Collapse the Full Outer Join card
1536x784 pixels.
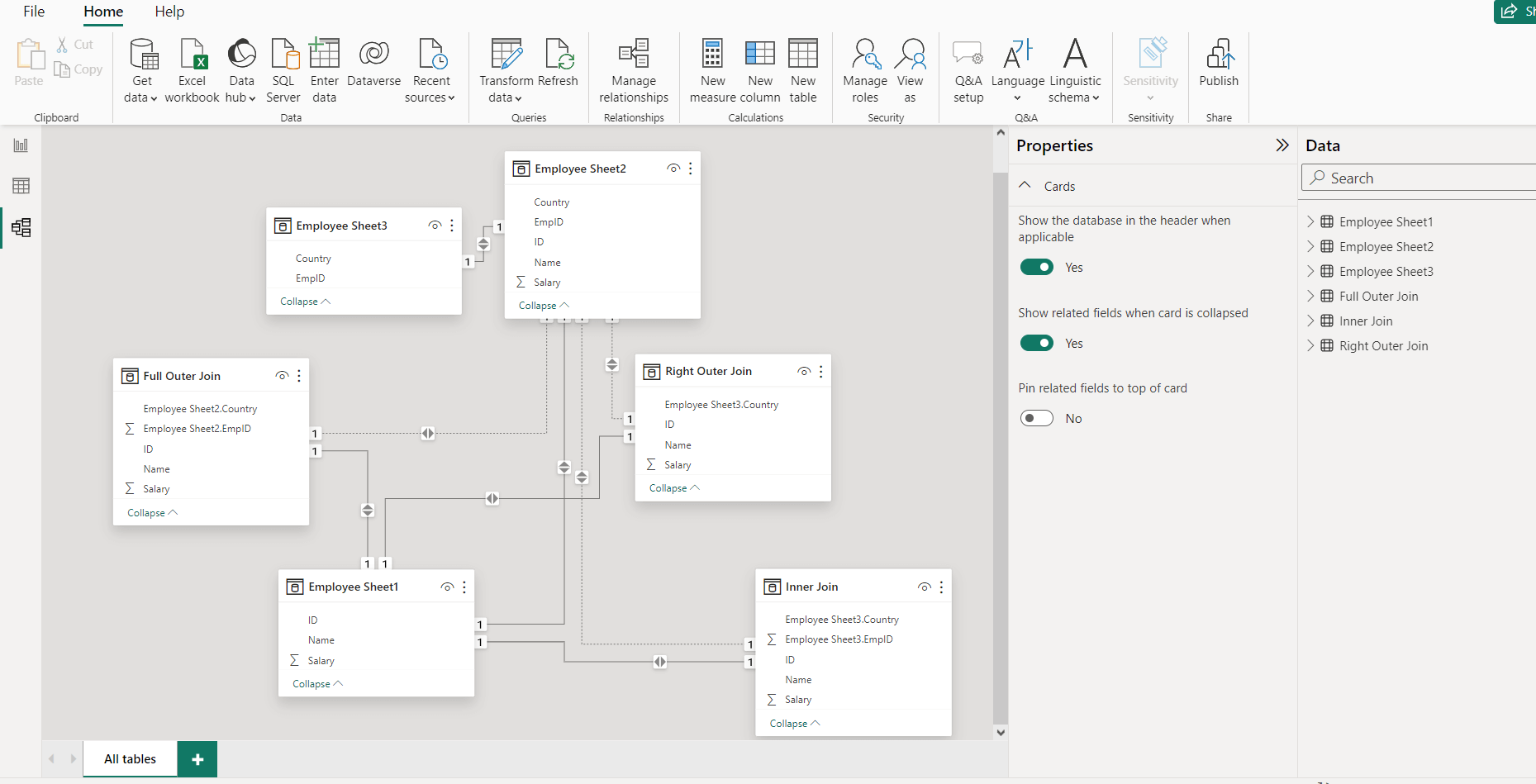click(x=150, y=512)
